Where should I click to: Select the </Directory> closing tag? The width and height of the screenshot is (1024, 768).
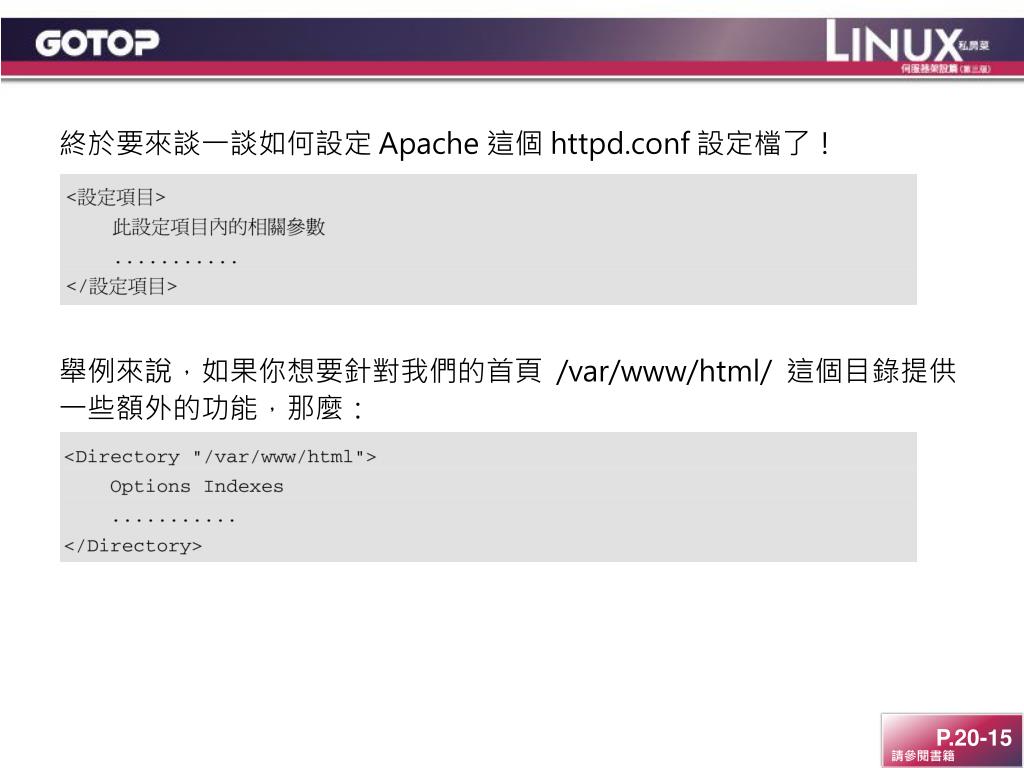pyautogui.click(x=133, y=546)
